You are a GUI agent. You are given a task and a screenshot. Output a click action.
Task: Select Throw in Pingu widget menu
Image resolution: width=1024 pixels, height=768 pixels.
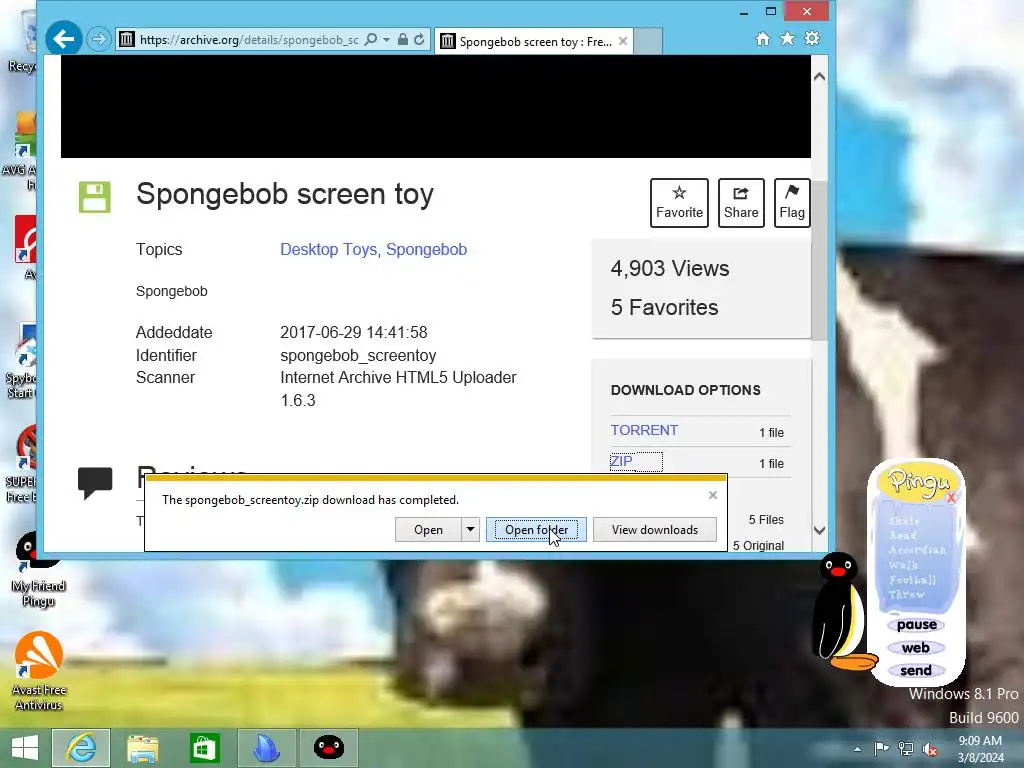tap(906, 595)
